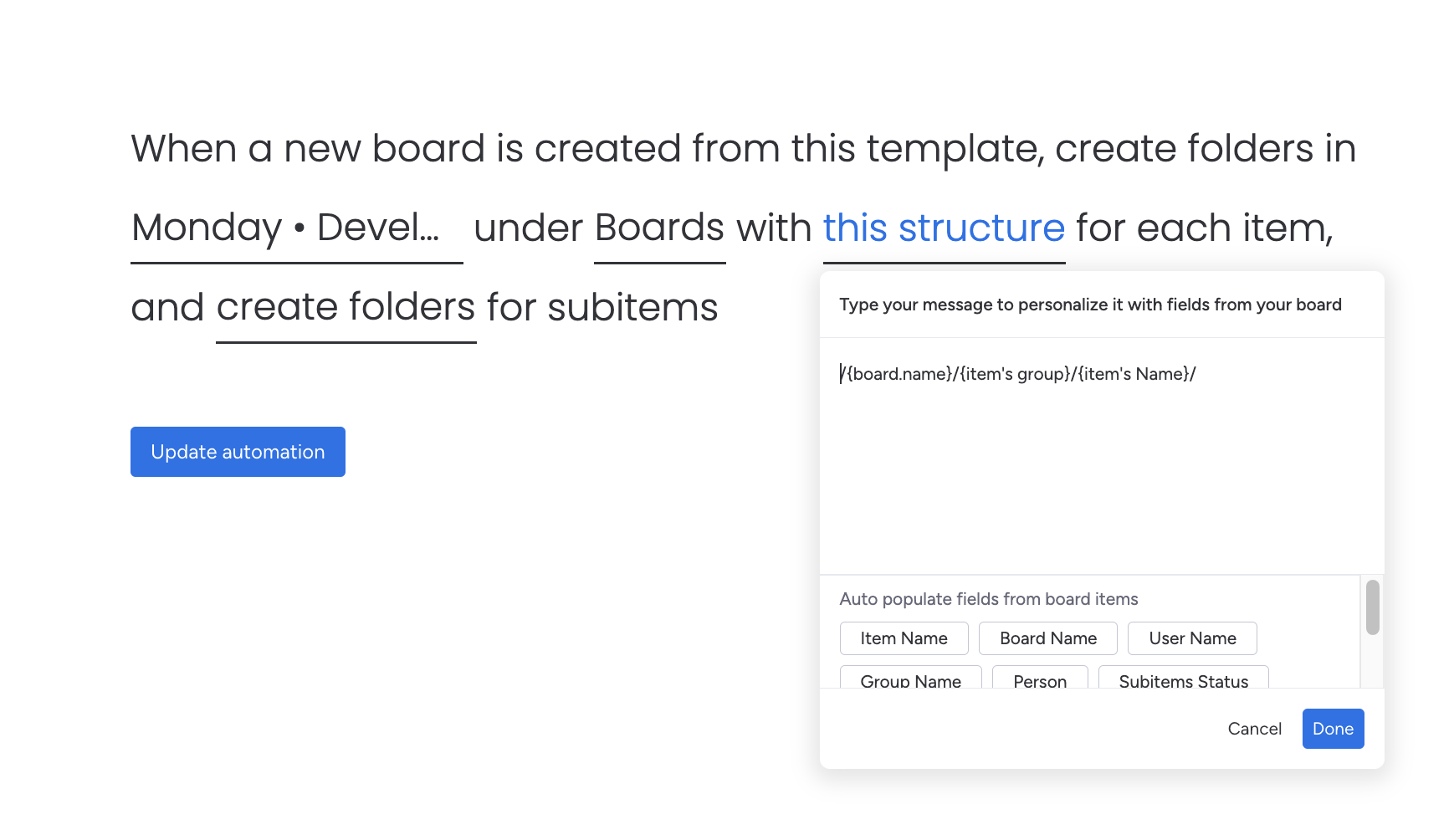The image size is (1454, 840).
Task: Open the 'this structure' link
Action: [x=944, y=228]
